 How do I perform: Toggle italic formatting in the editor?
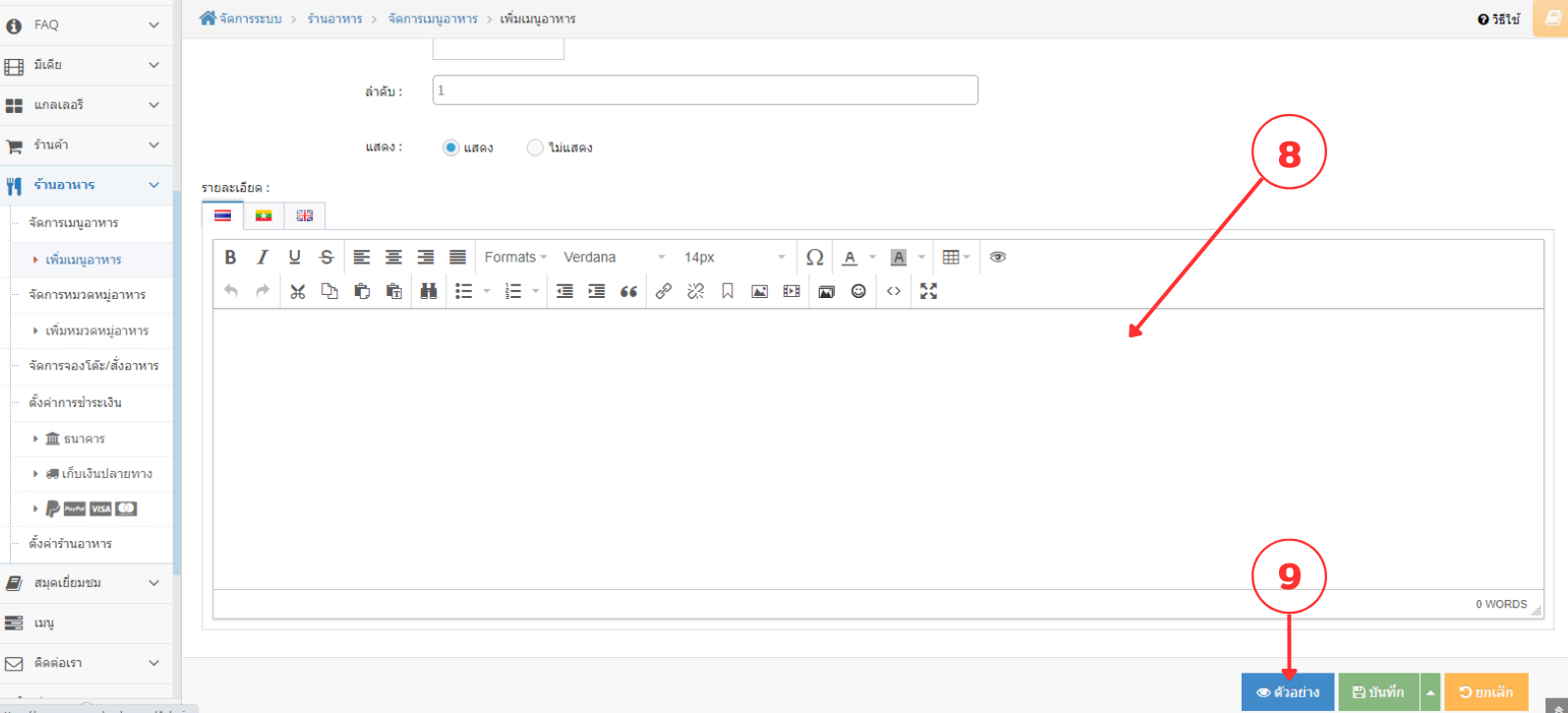point(262,257)
